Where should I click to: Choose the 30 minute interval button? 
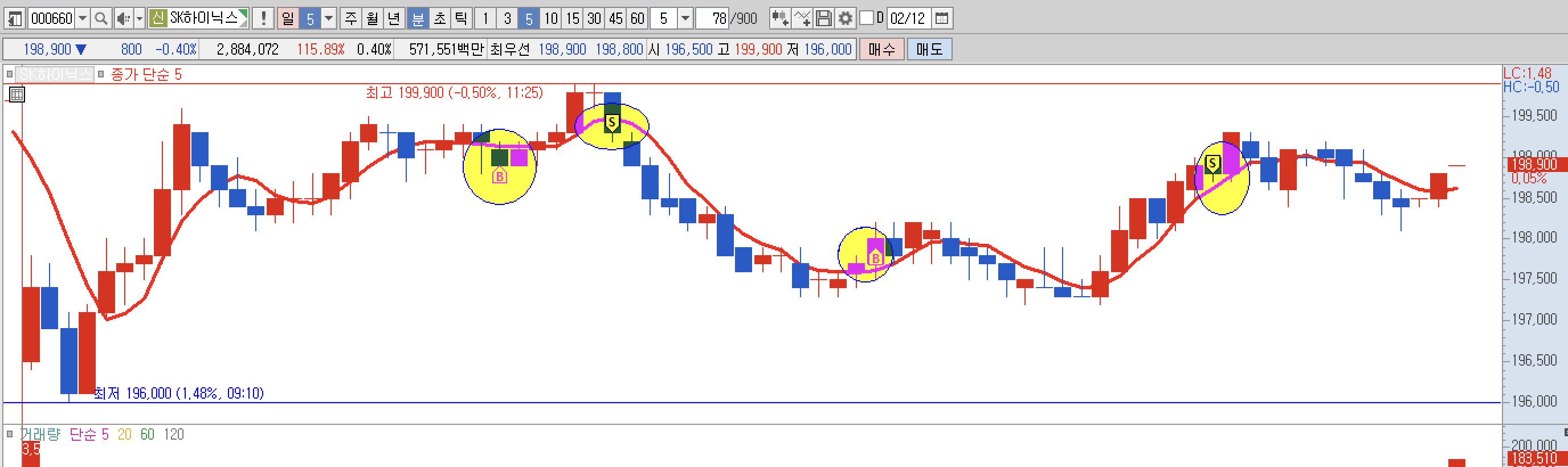tap(594, 18)
